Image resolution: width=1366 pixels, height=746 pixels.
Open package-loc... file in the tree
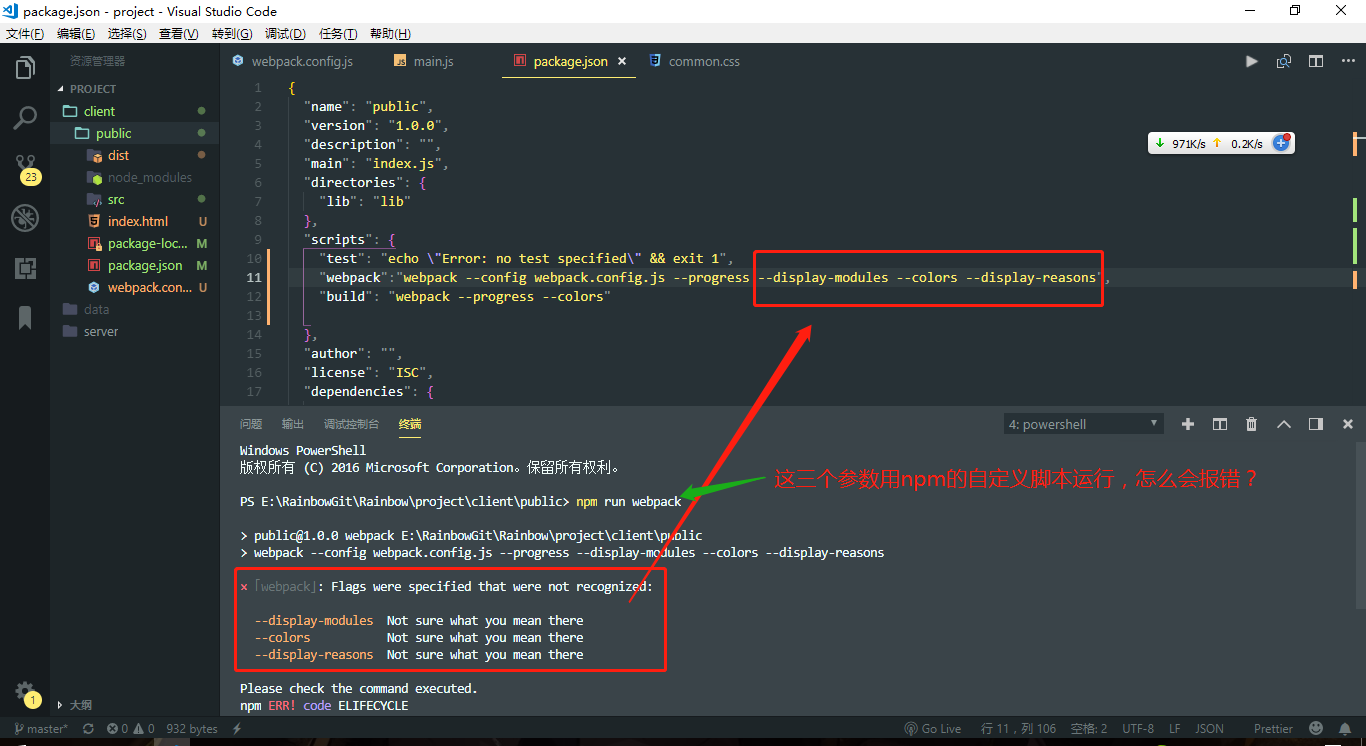coord(135,243)
